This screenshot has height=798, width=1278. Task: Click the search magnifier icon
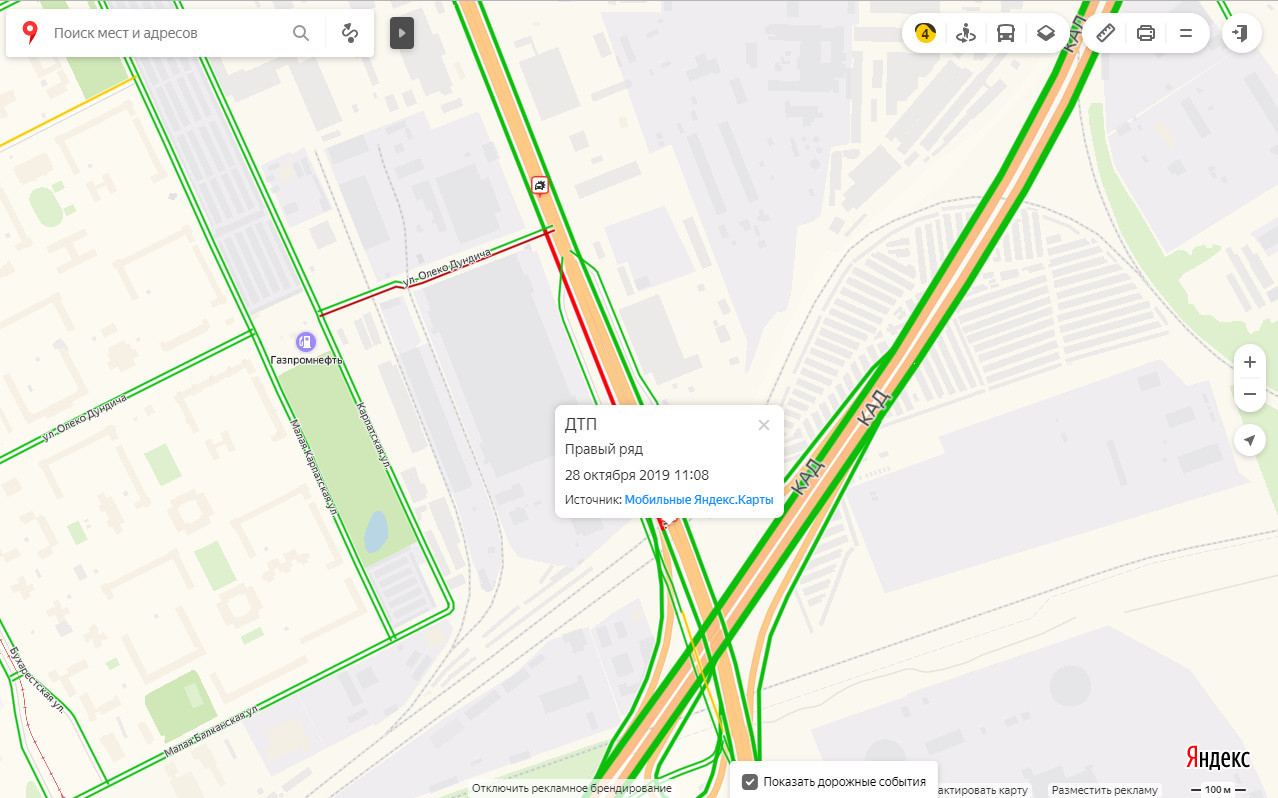(x=301, y=33)
